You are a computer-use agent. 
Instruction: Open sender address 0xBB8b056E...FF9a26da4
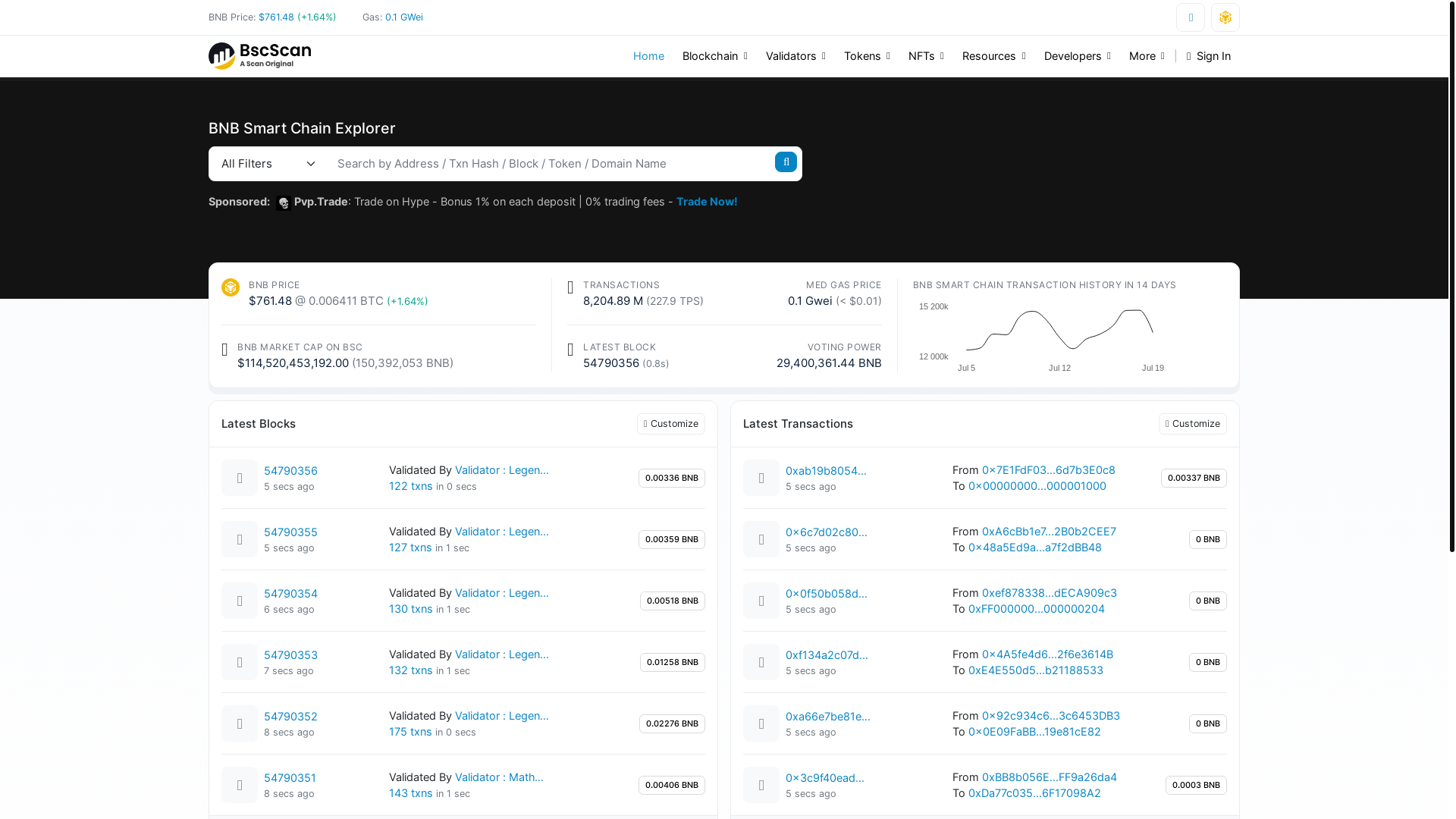[x=1050, y=777]
